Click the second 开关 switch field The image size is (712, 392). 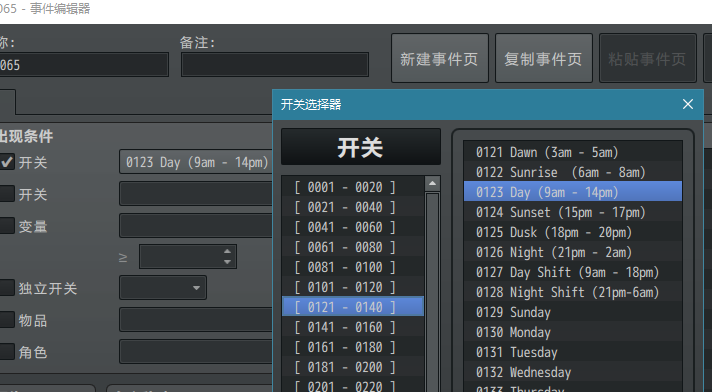coord(196,194)
